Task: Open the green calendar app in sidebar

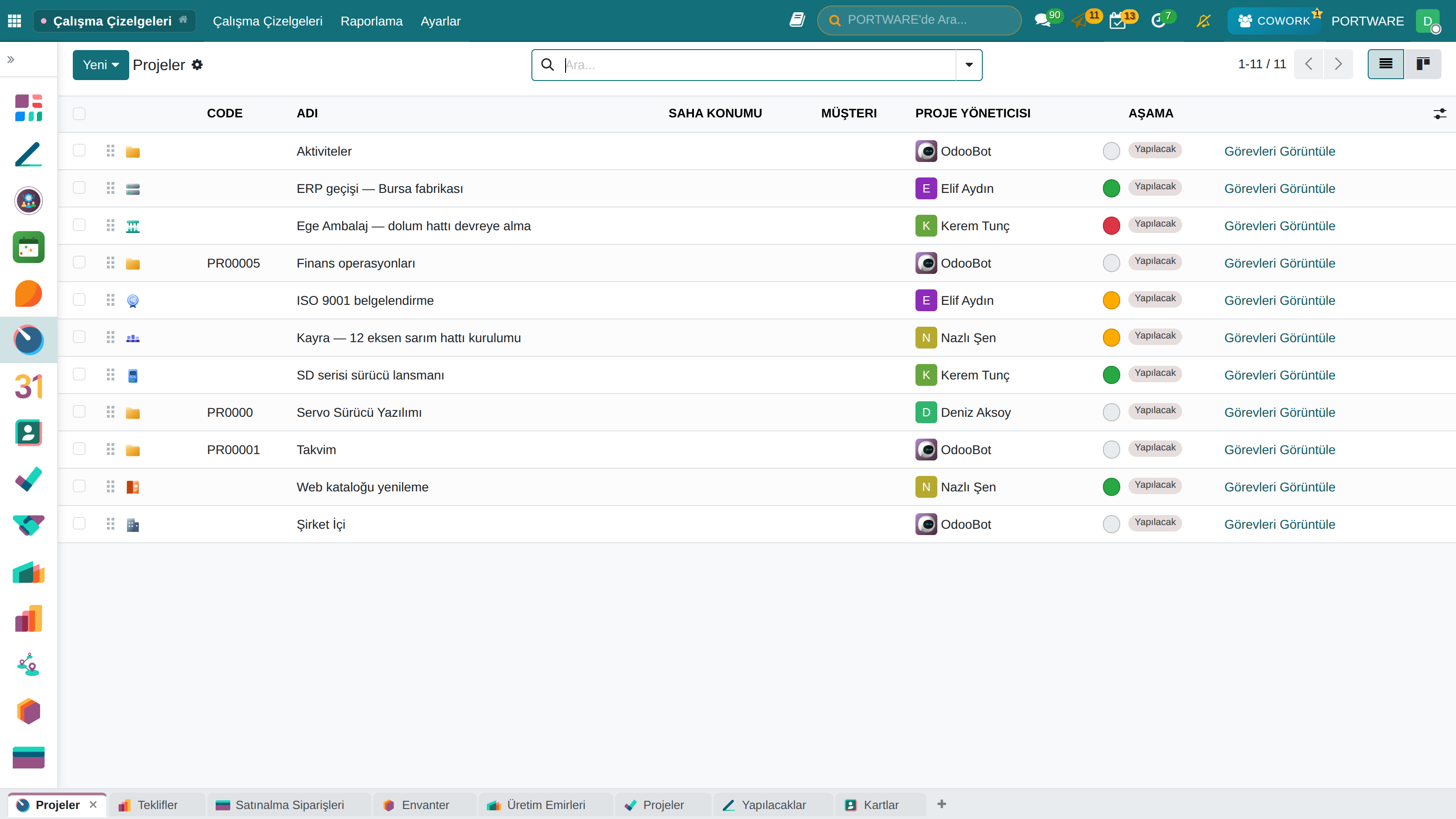Action: [x=28, y=247]
